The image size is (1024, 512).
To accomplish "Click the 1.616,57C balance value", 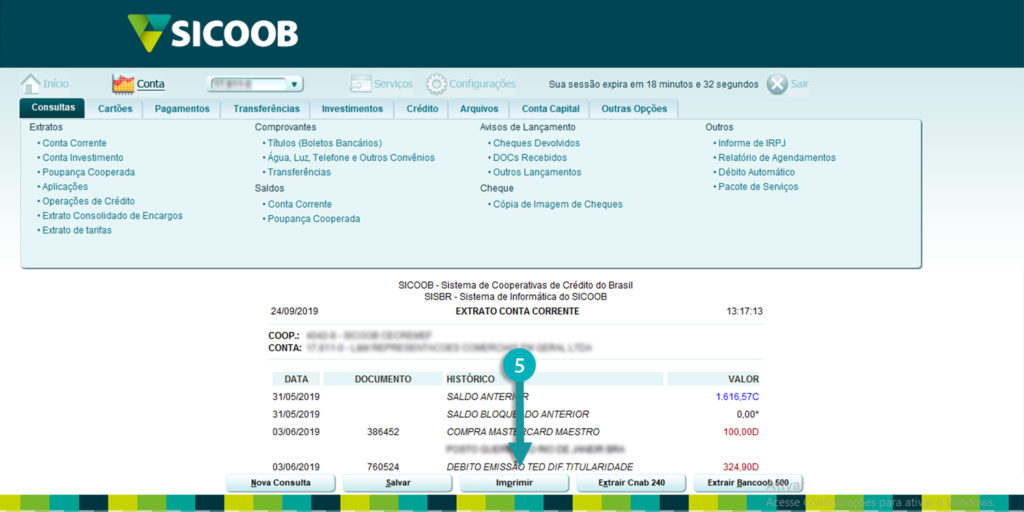I will 737,396.
